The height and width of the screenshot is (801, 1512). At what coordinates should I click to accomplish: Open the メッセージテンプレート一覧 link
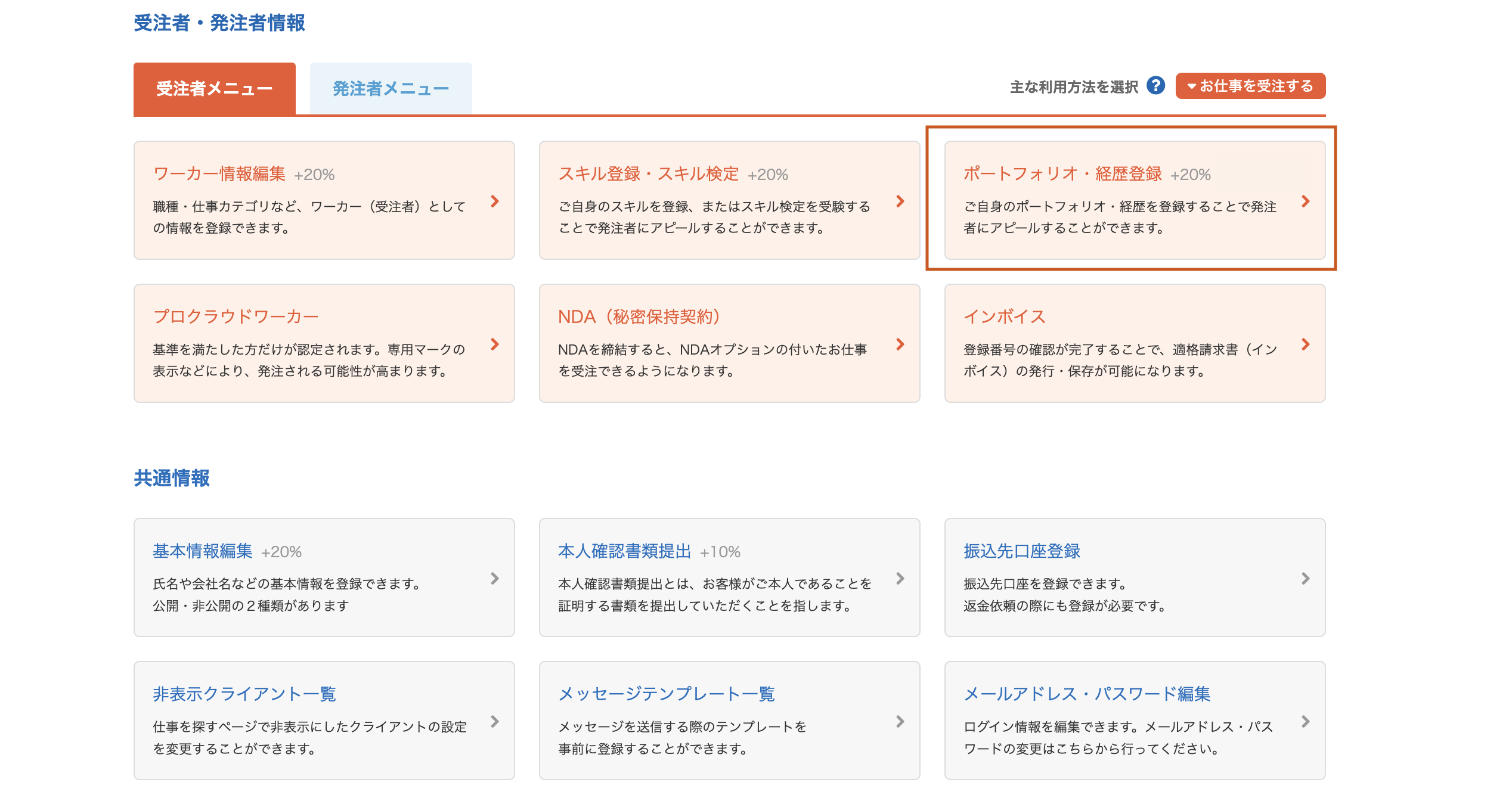coord(667,694)
